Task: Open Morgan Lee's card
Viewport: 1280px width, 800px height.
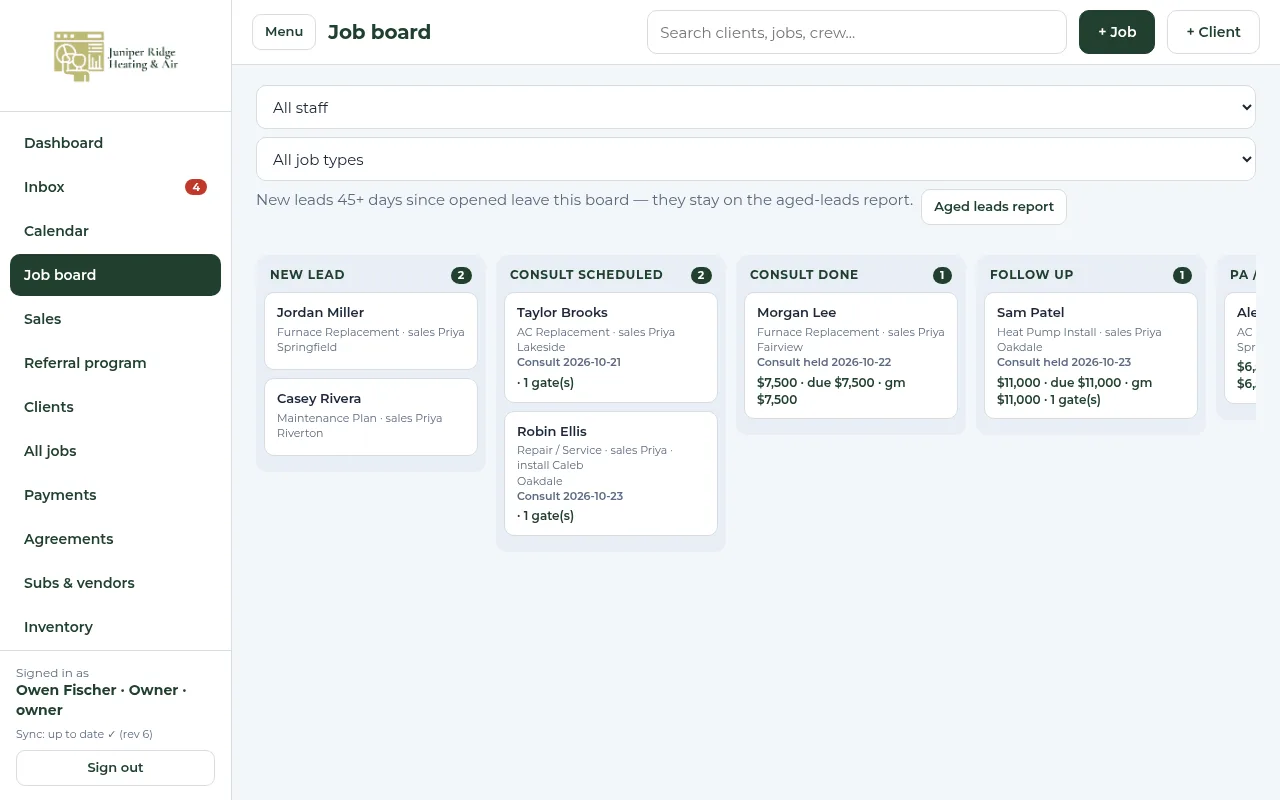Action: [851, 355]
